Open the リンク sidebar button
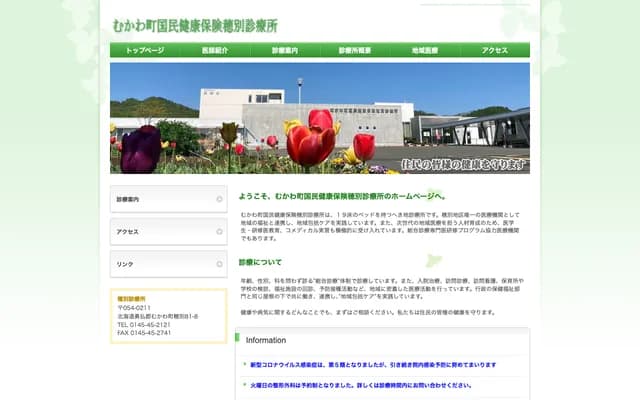The height and width of the screenshot is (400, 640). pyautogui.click(x=169, y=264)
